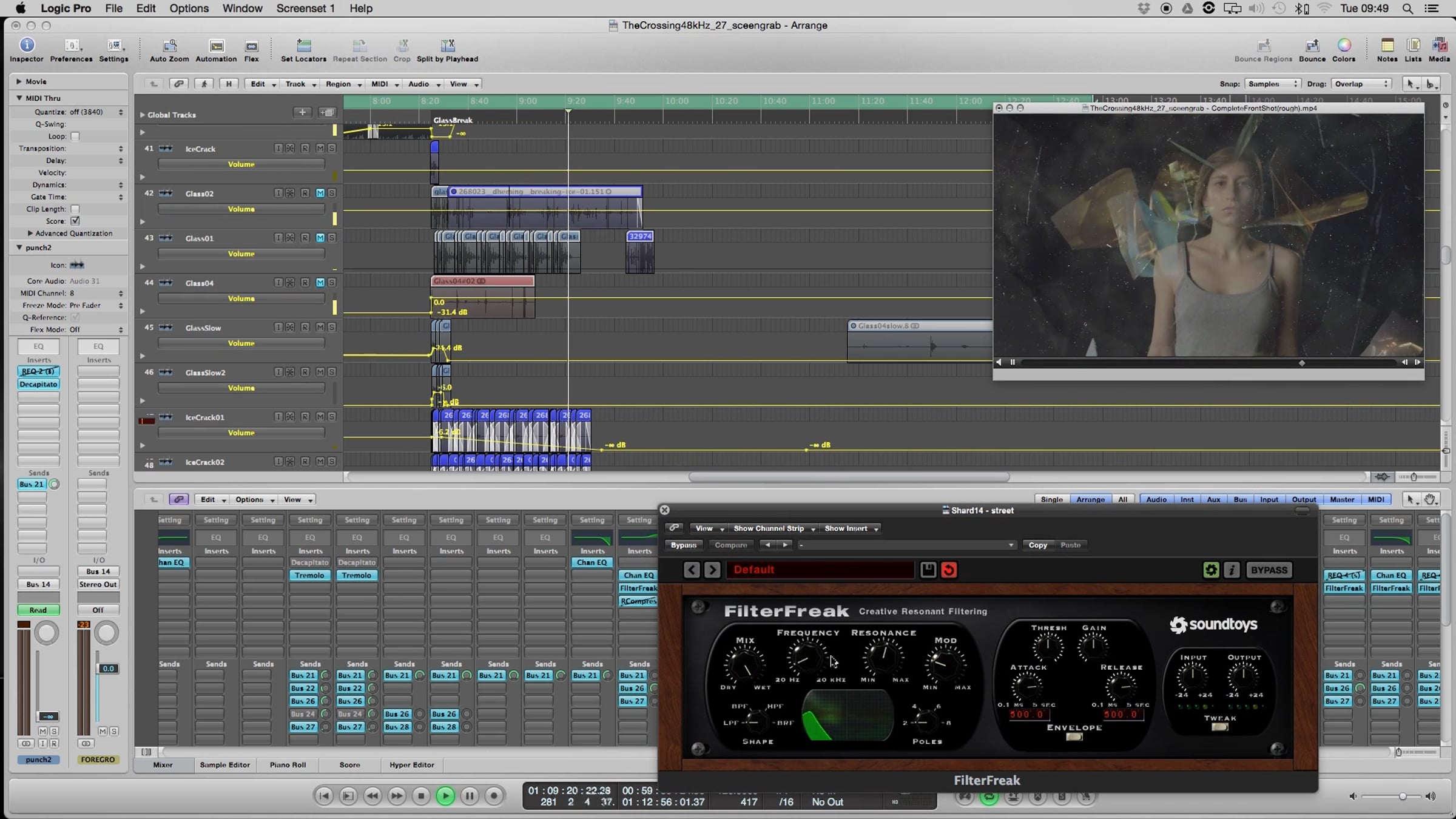The width and height of the screenshot is (1456, 819).
Task: Uncheck the Score checkbox
Action: click(75, 221)
